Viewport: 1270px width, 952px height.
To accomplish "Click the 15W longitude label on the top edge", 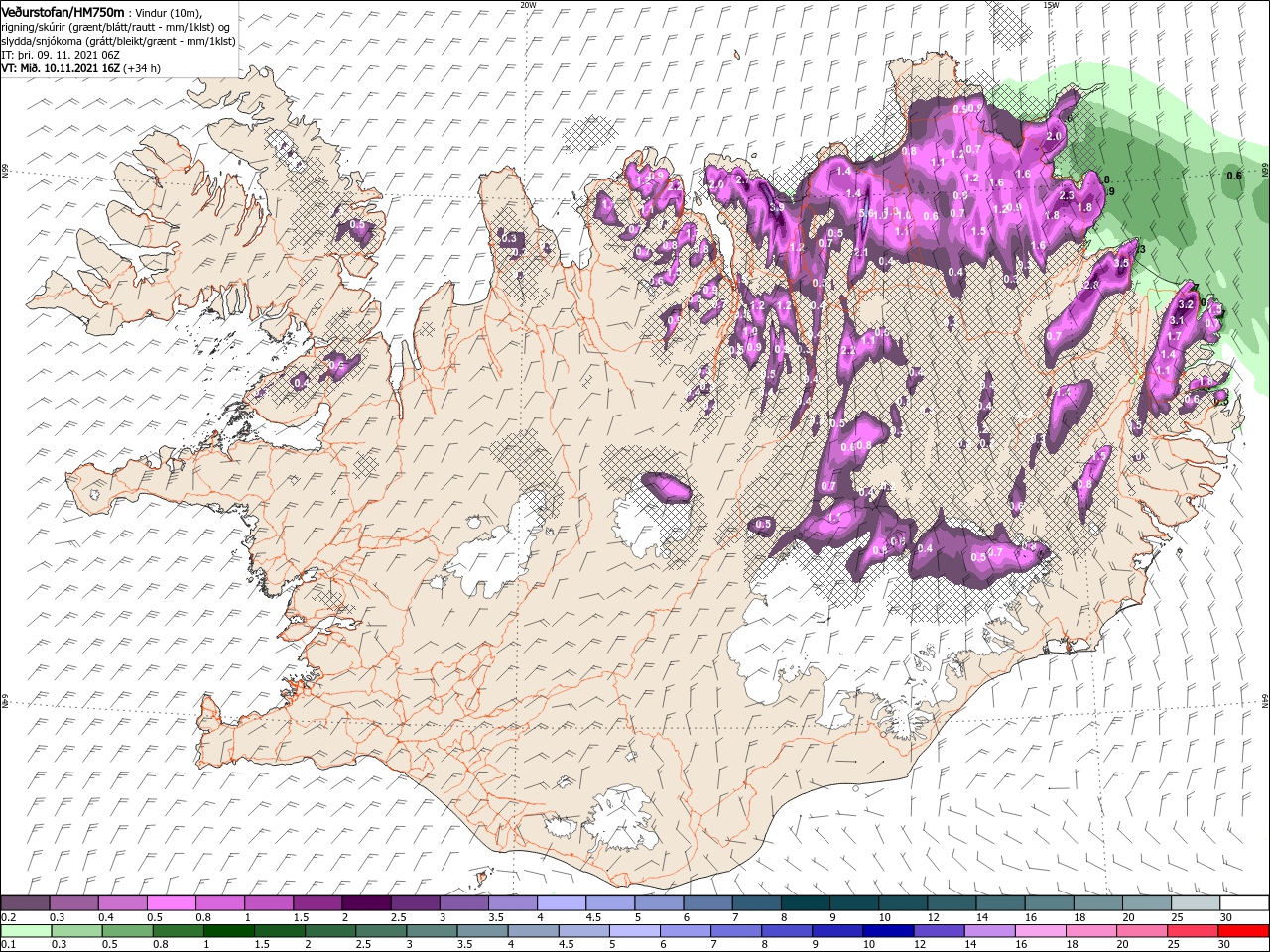I will coord(1051,4).
